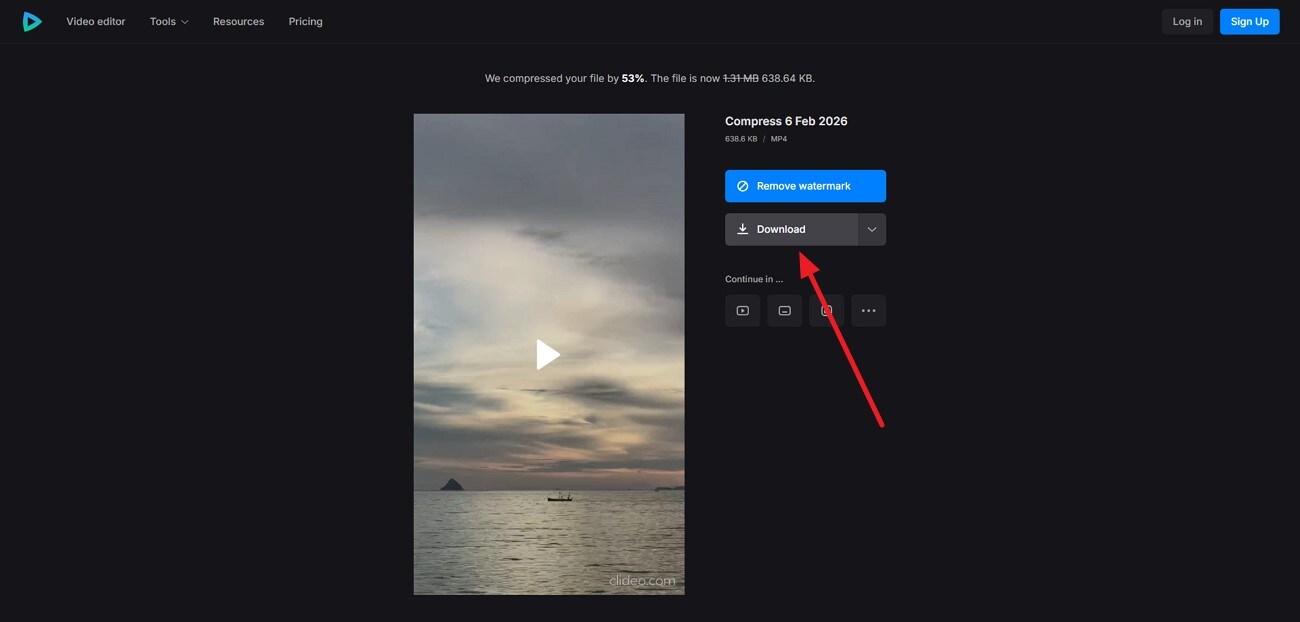1300x622 pixels.
Task: Open the Clideo home logo icon
Action: click(x=32, y=20)
